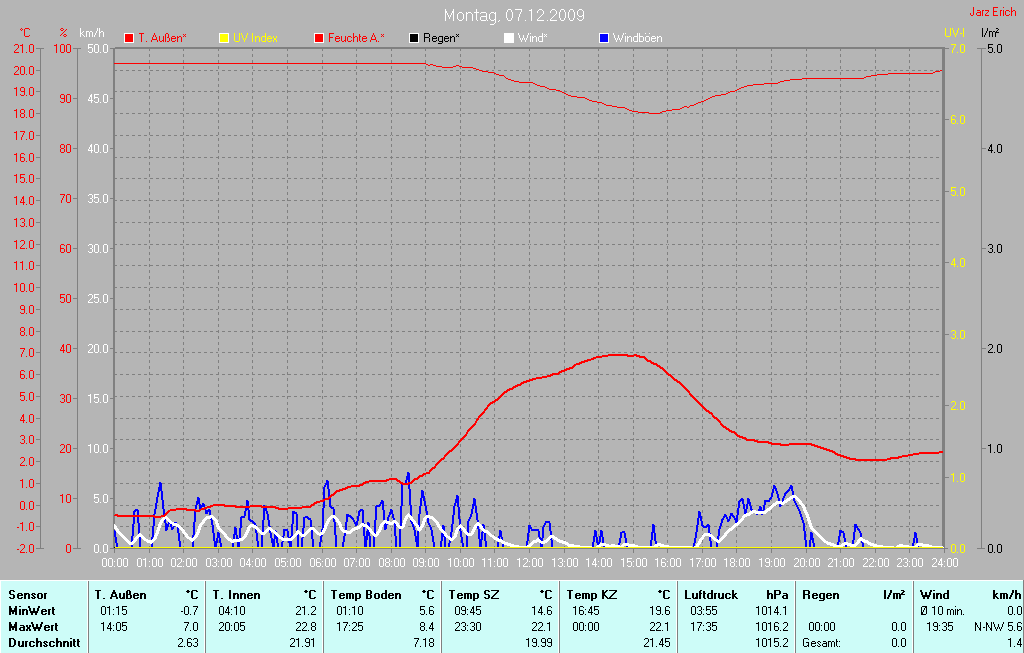Click the T. Innen column header
The height and width of the screenshot is (653, 1024).
[x=239, y=595]
